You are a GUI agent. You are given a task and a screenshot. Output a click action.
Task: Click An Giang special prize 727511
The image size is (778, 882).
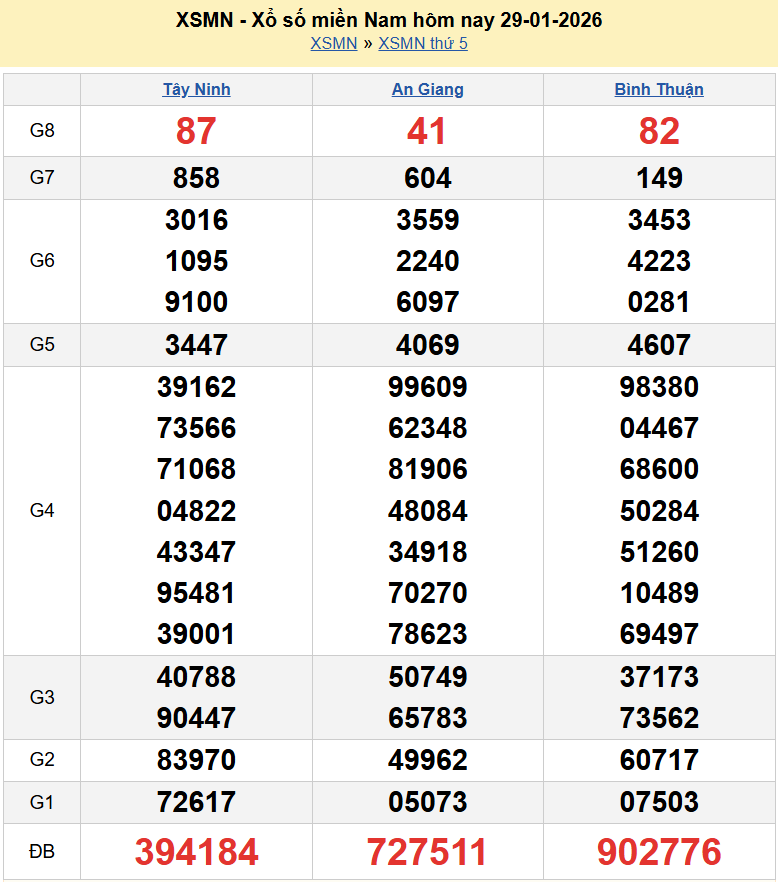(427, 852)
